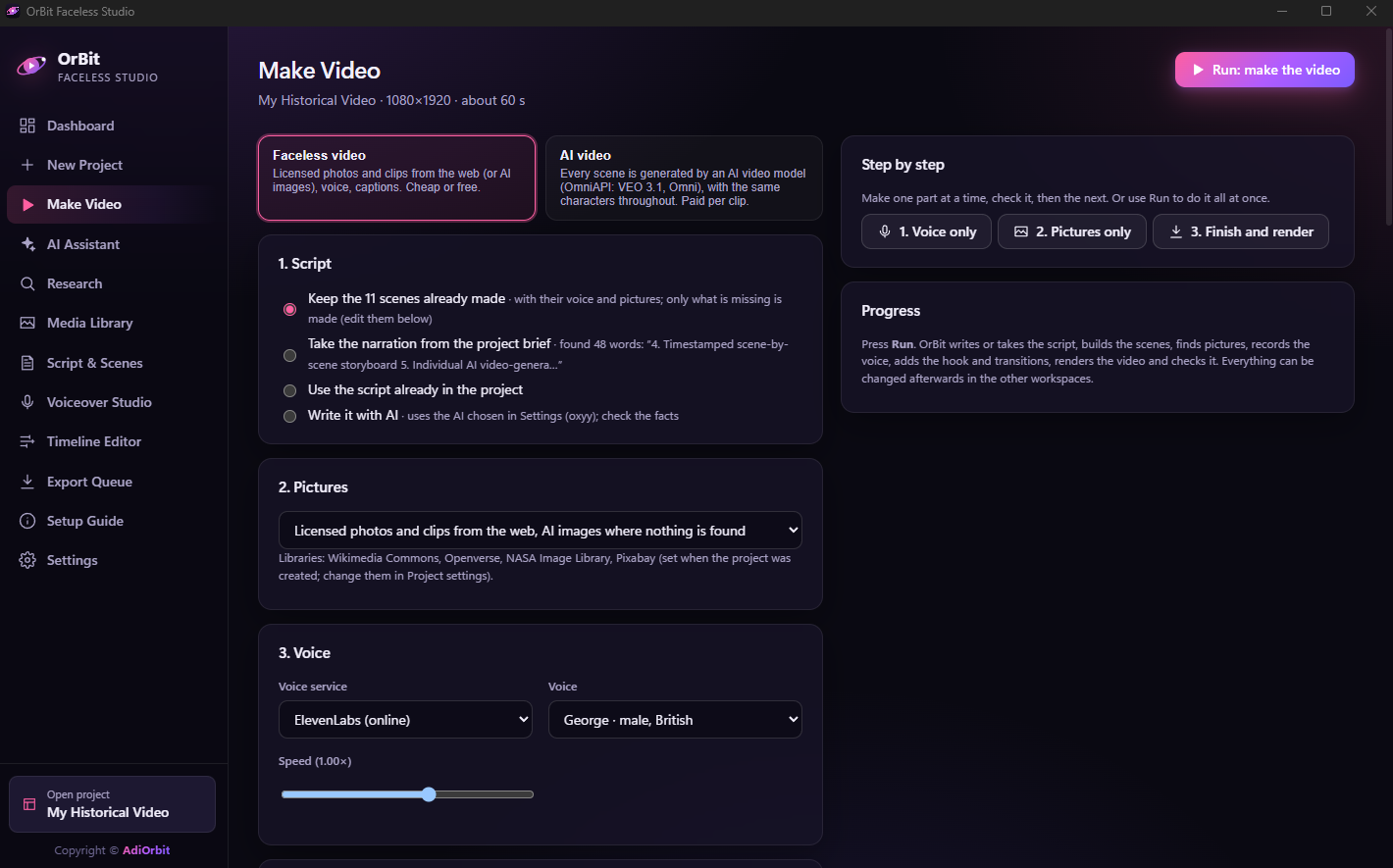Navigate to Script & Scenes
The width and height of the screenshot is (1393, 868).
[114, 363]
